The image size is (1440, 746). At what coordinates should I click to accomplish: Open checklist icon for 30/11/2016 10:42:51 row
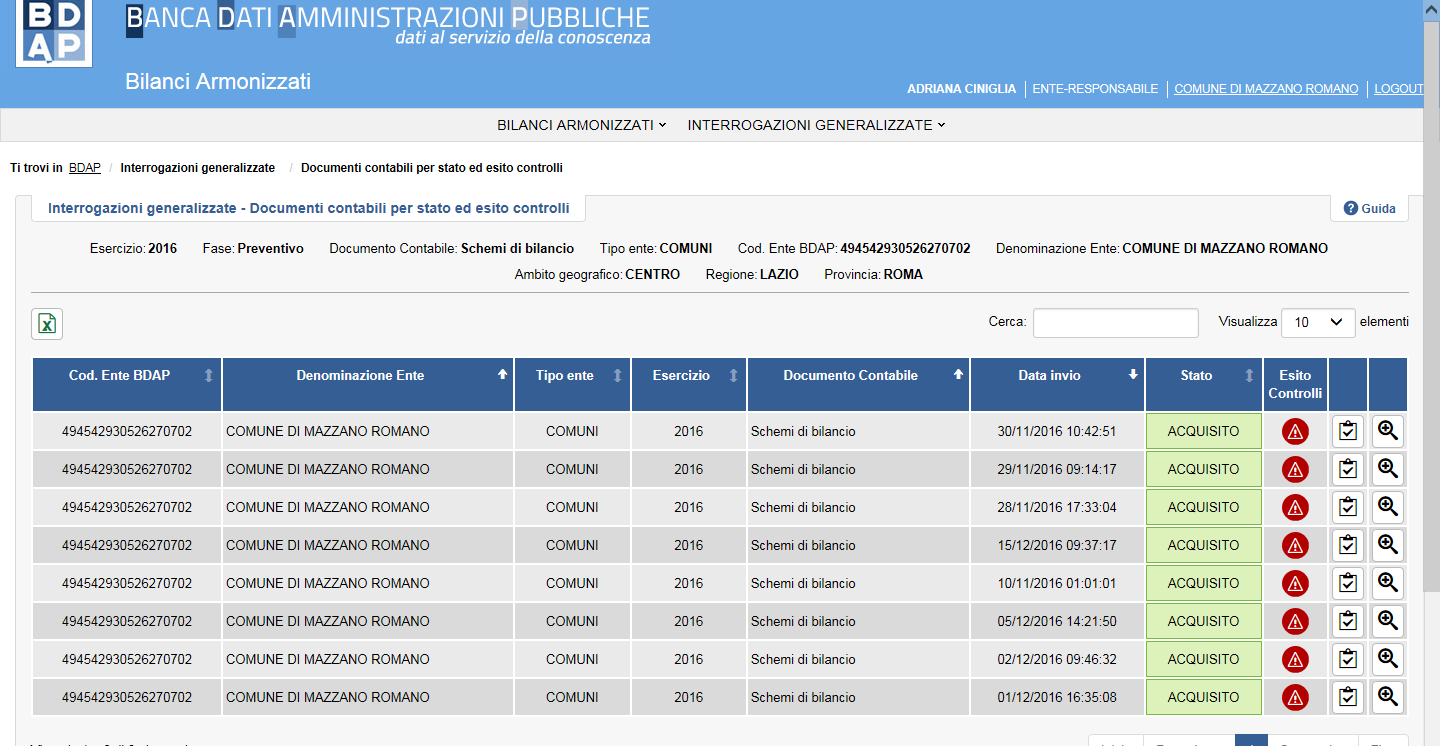click(x=1348, y=432)
